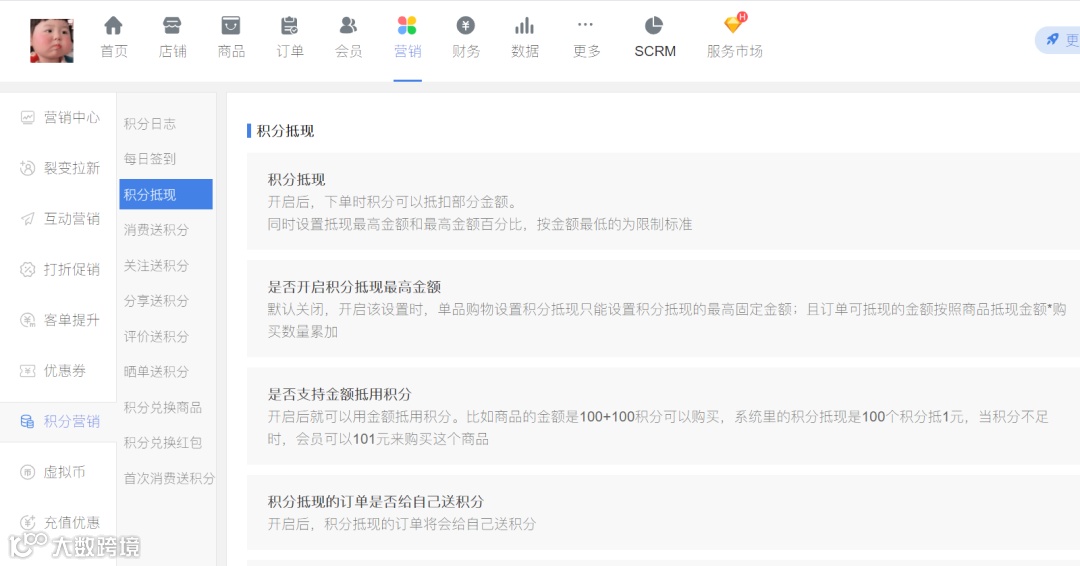Image resolution: width=1080 pixels, height=566 pixels.
Task: Select the 数据 data chart icon
Action: coord(524,26)
